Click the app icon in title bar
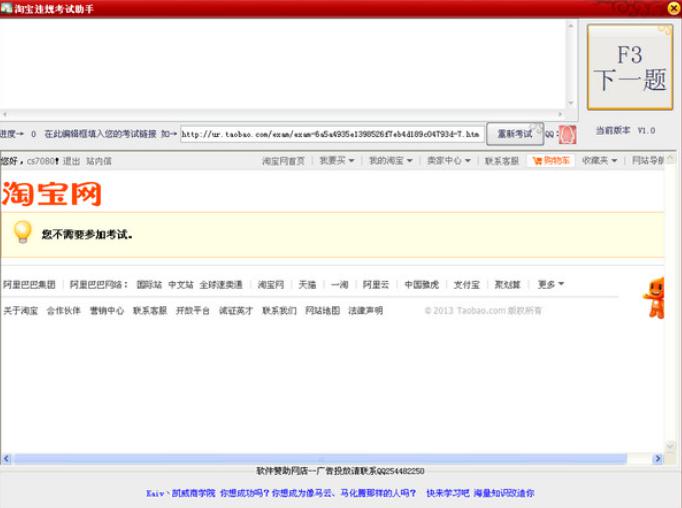682x508 pixels. (6, 7)
